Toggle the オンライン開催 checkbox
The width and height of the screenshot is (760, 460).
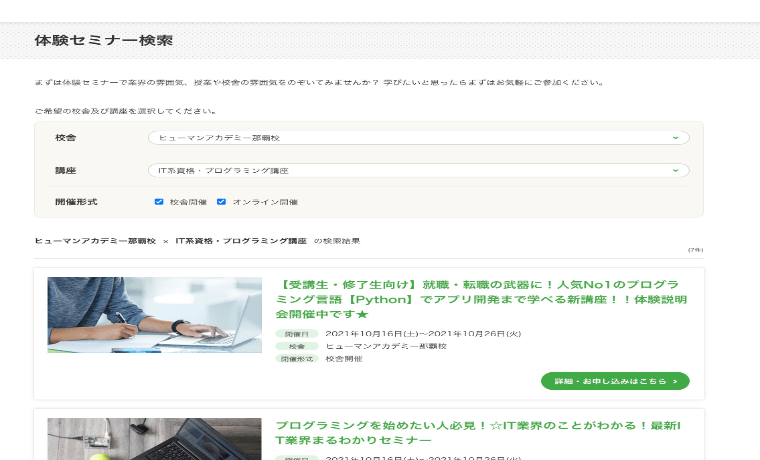pos(222,202)
